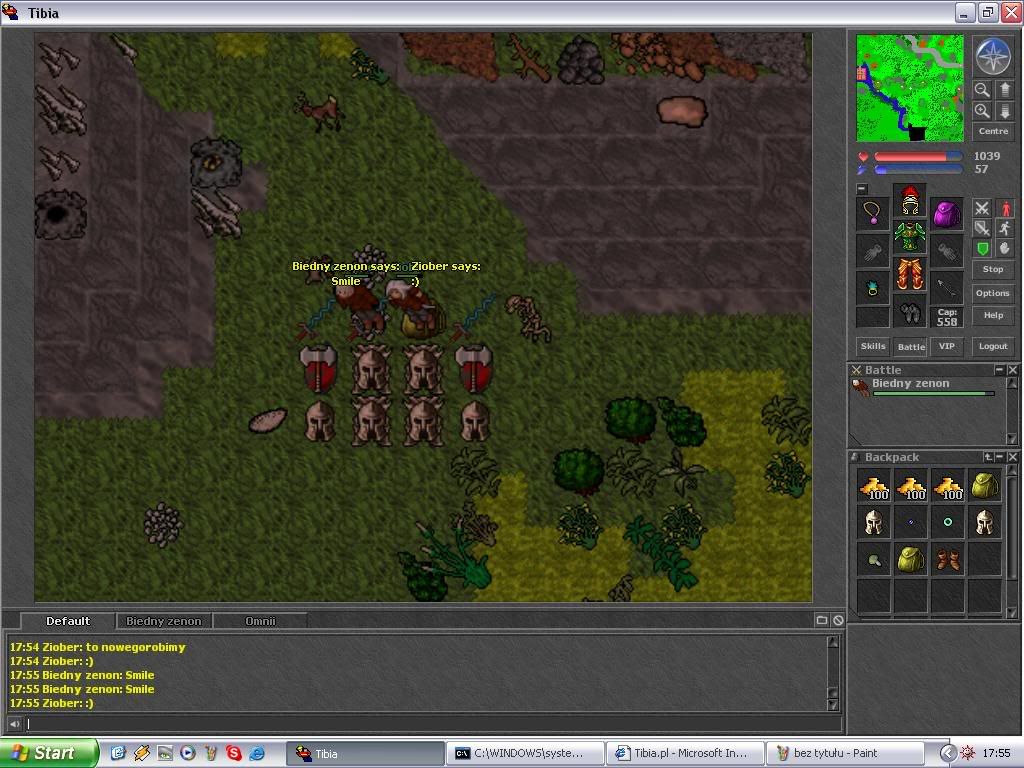Image resolution: width=1024 pixels, height=768 pixels.
Task: Click the ring equipment slot
Action: (x=872, y=287)
